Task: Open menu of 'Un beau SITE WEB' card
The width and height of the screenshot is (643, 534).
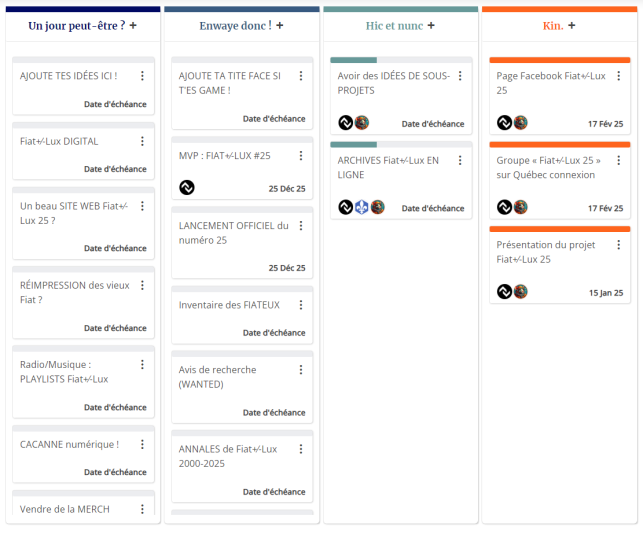Action: coord(142,206)
